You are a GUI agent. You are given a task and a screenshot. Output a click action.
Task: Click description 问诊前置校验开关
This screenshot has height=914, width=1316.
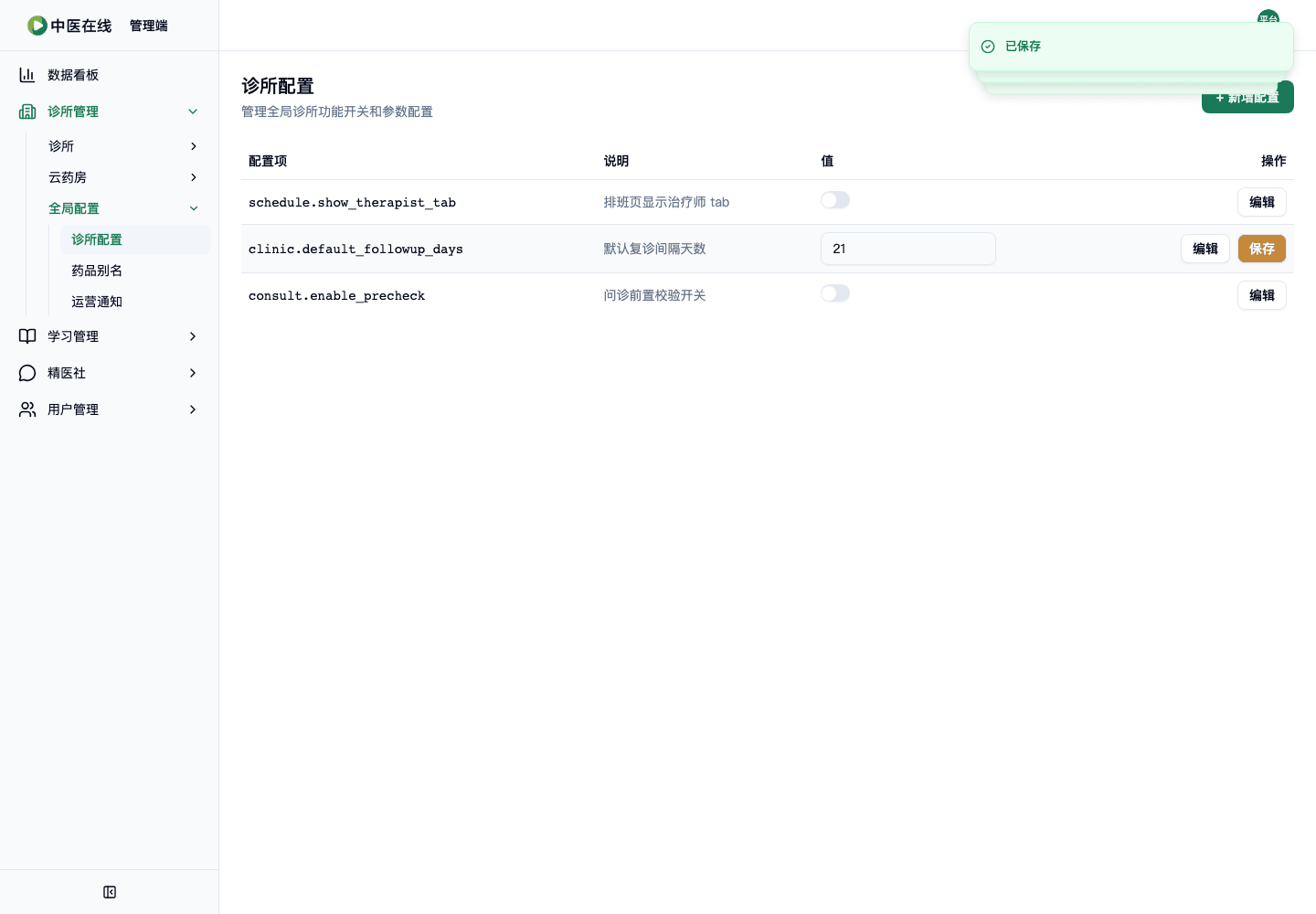(654, 295)
